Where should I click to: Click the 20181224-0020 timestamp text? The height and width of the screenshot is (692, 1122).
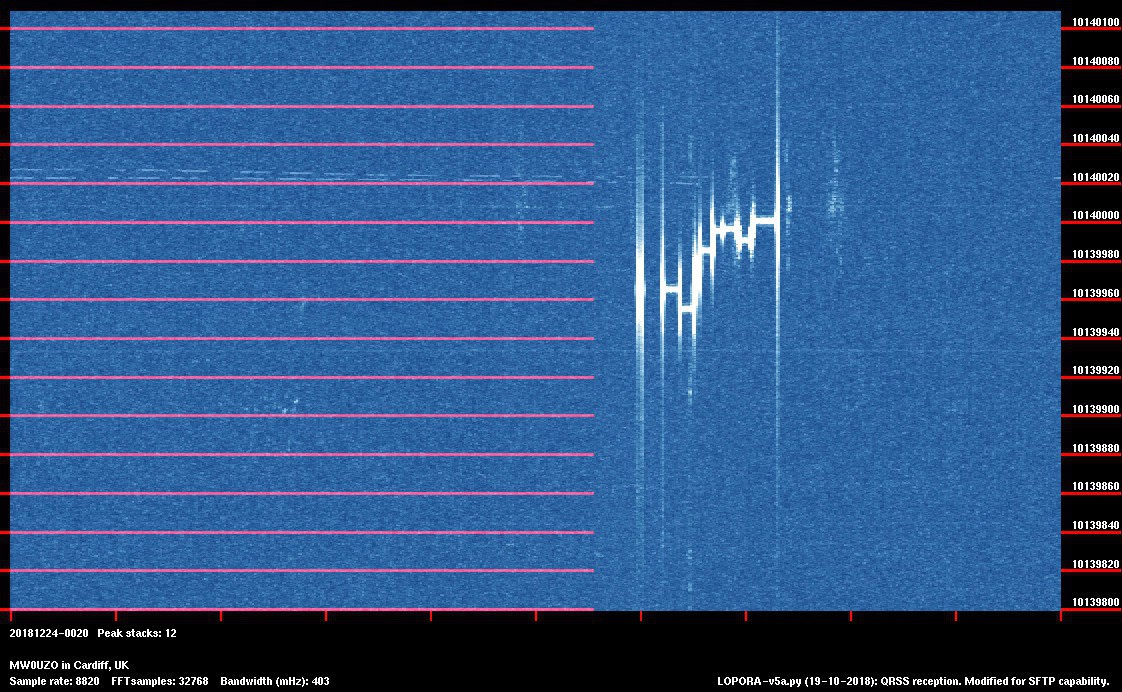pyautogui.click(x=49, y=633)
